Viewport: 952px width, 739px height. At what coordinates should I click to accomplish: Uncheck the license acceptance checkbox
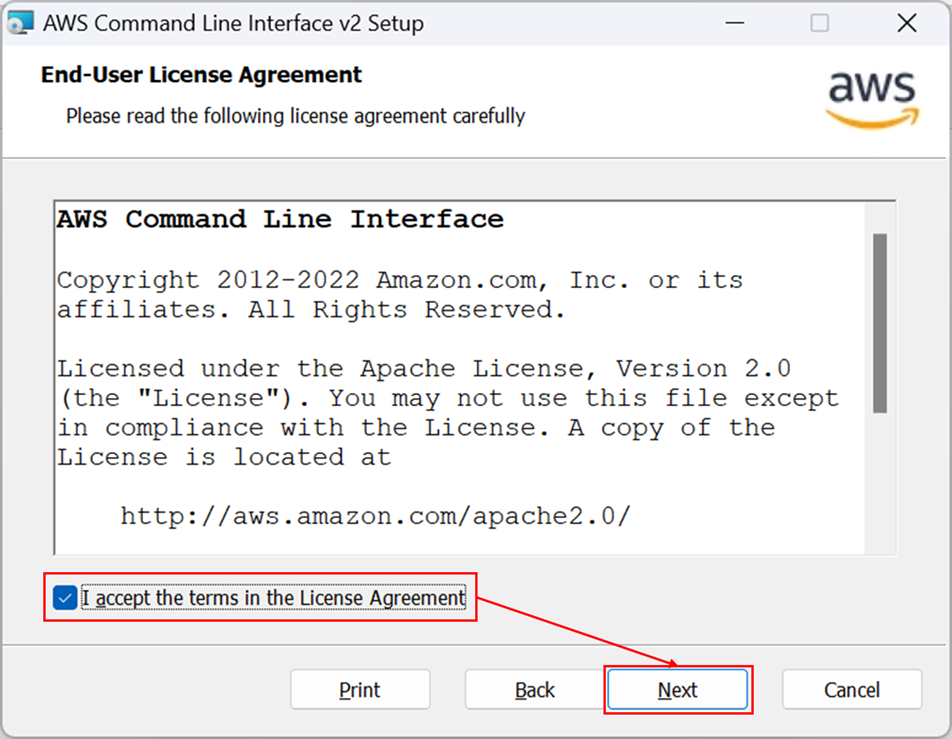coord(64,598)
